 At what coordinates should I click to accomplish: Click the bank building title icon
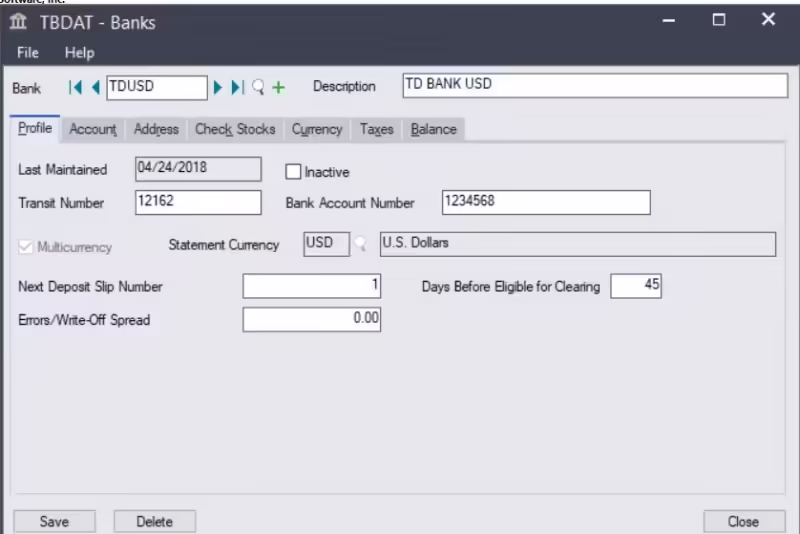point(18,22)
